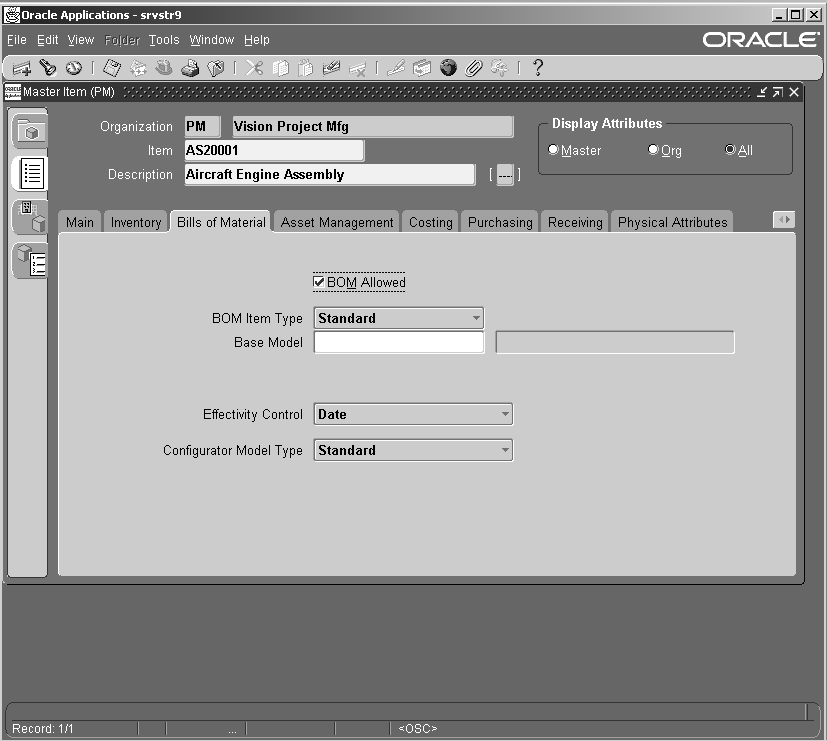The image size is (827, 741).
Task: Open the File menu
Action: [x=16, y=40]
